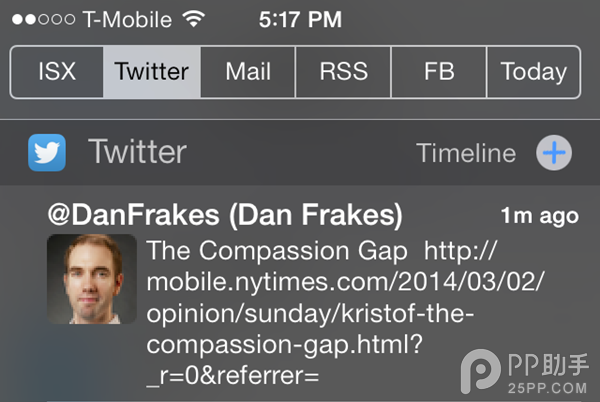Switch to the Mail tab
This screenshot has height=402, width=600.
point(248,72)
